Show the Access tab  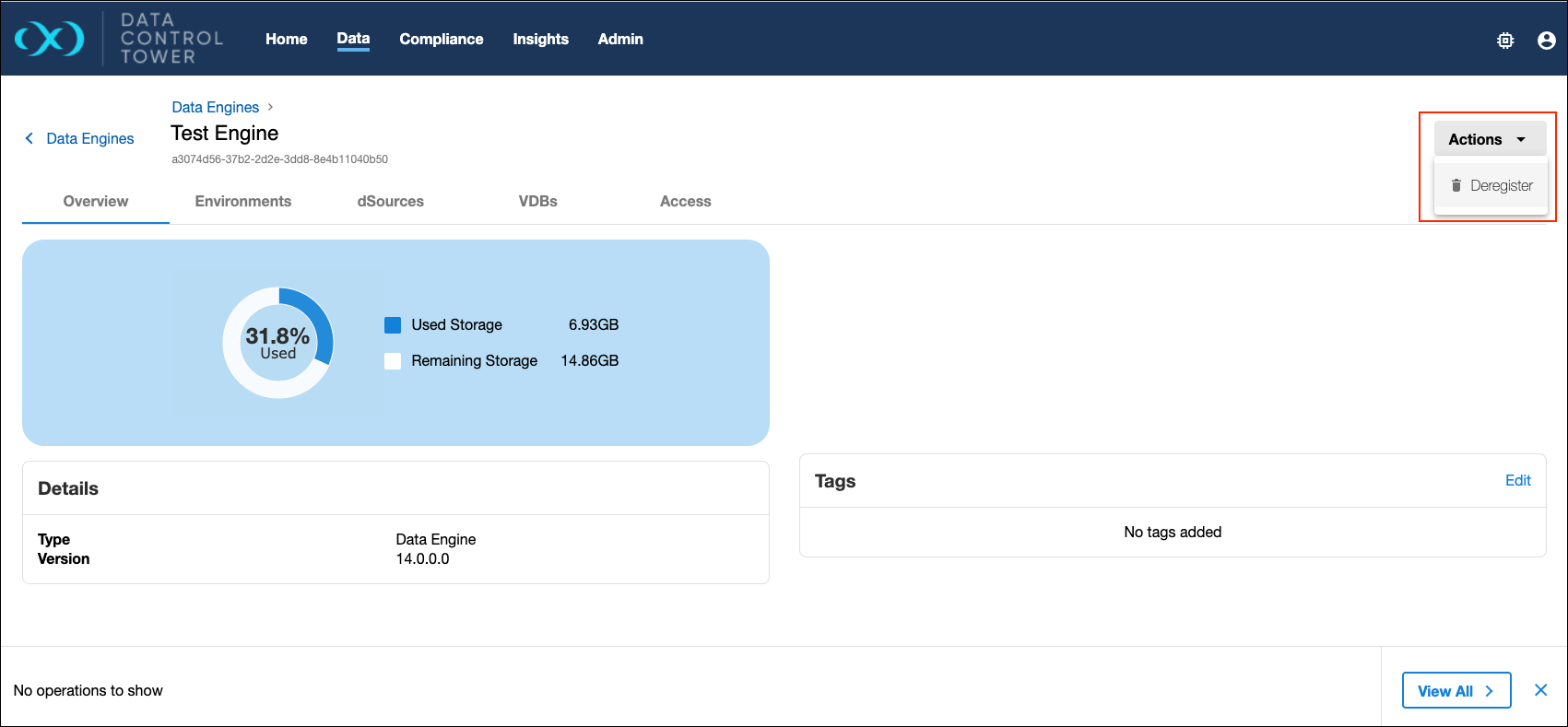[x=685, y=201]
